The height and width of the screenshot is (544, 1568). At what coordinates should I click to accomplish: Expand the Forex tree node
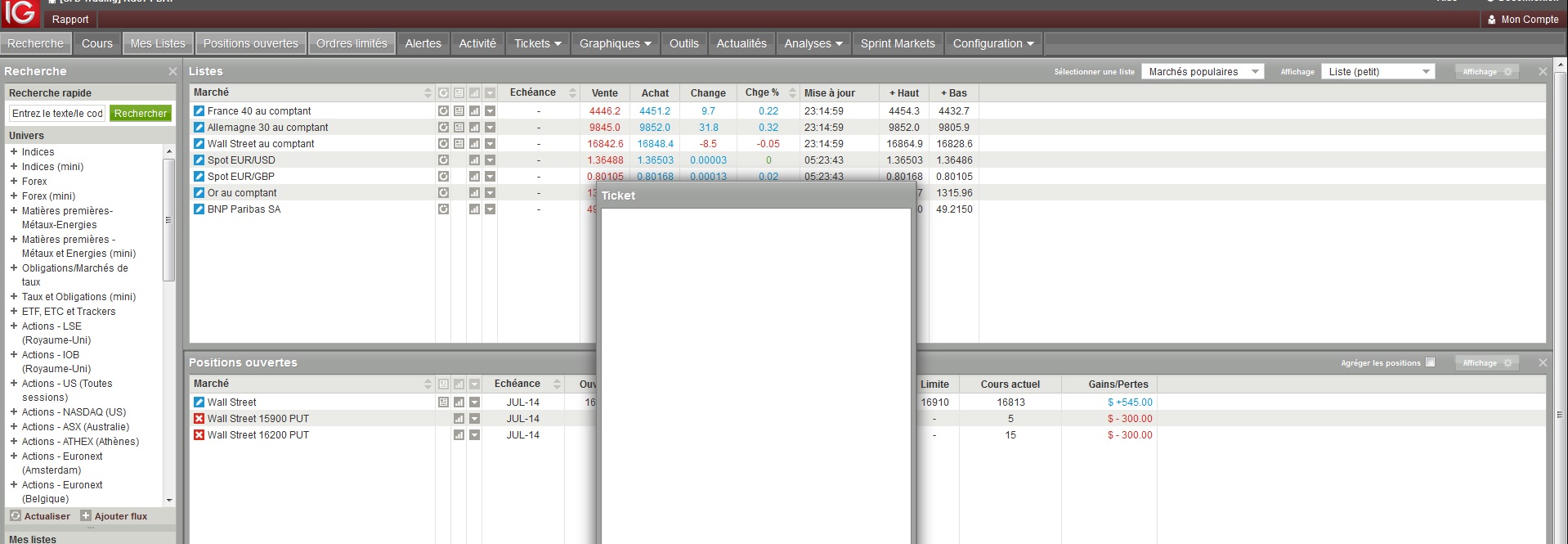click(x=13, y=181)
